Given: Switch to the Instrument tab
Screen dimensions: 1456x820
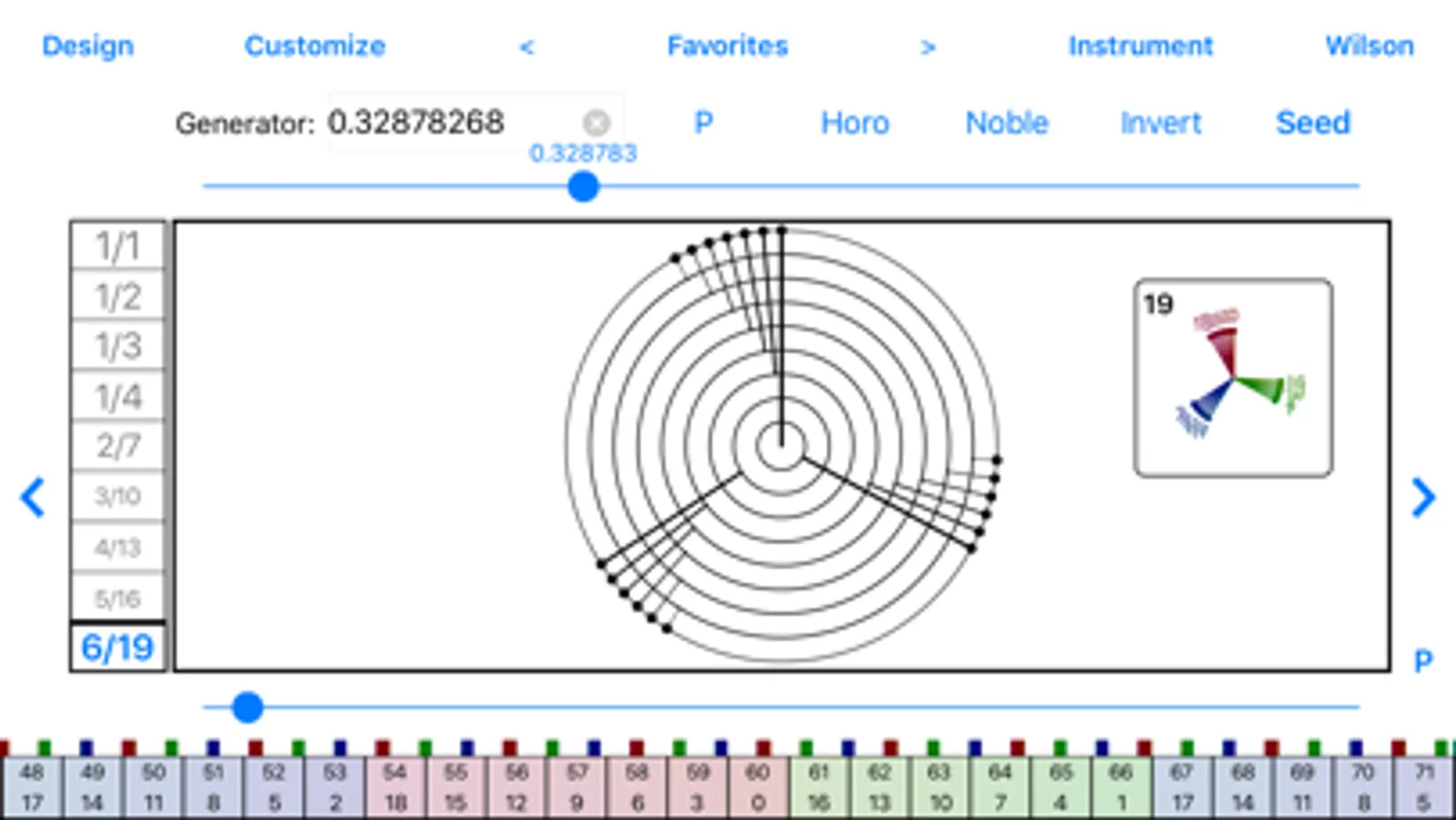Looking at the screenshot, I should coord(1140,46).
